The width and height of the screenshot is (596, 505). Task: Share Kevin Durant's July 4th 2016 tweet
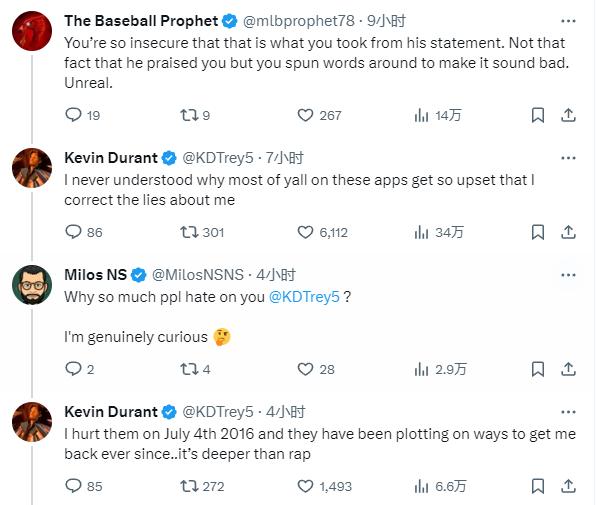(568, 486)
